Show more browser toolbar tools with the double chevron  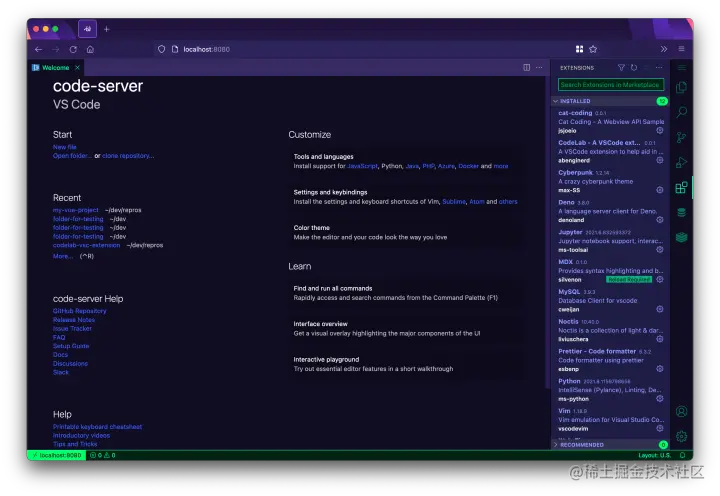coord(664,49)
